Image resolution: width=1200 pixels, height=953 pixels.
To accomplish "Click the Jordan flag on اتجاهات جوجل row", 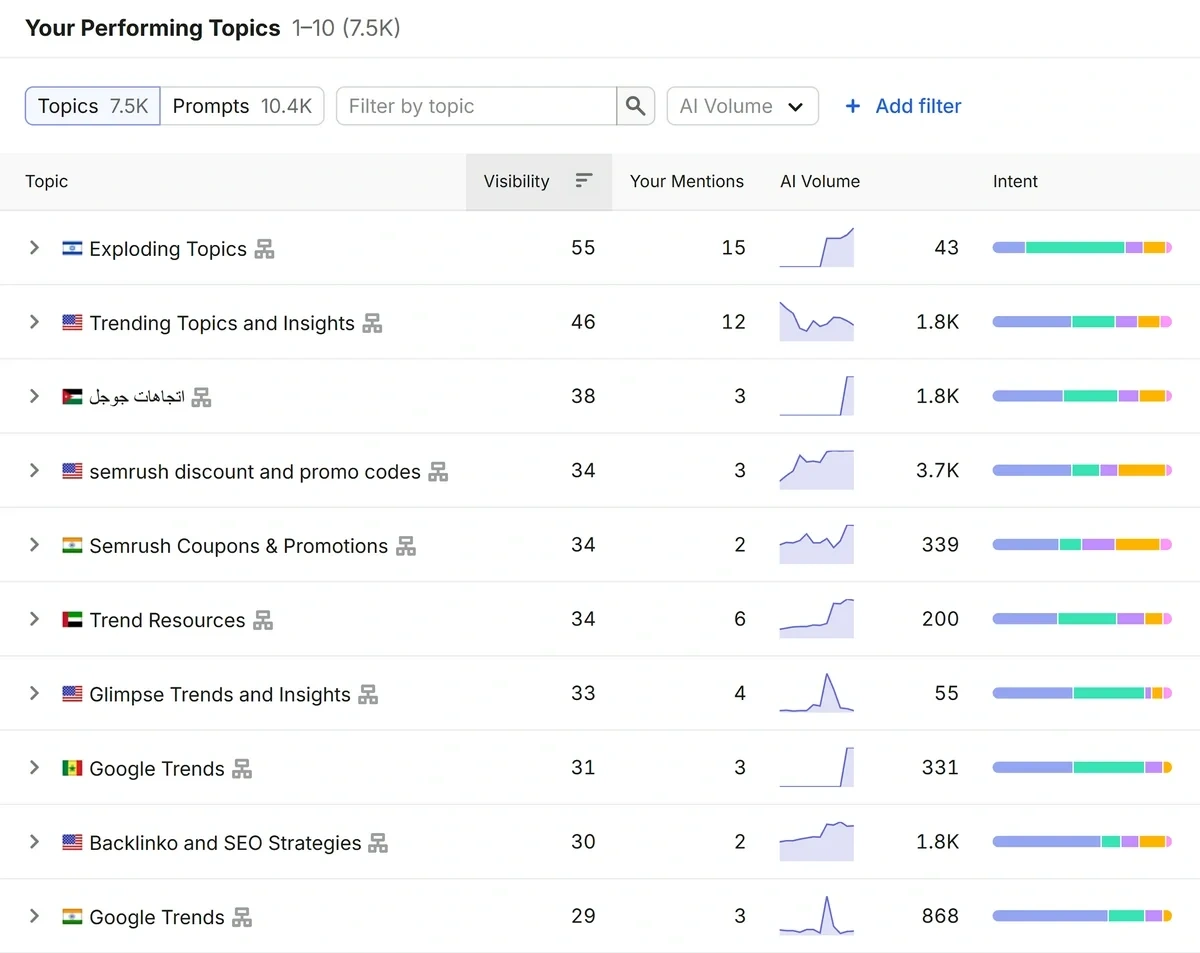I will (x=72, y=397).
